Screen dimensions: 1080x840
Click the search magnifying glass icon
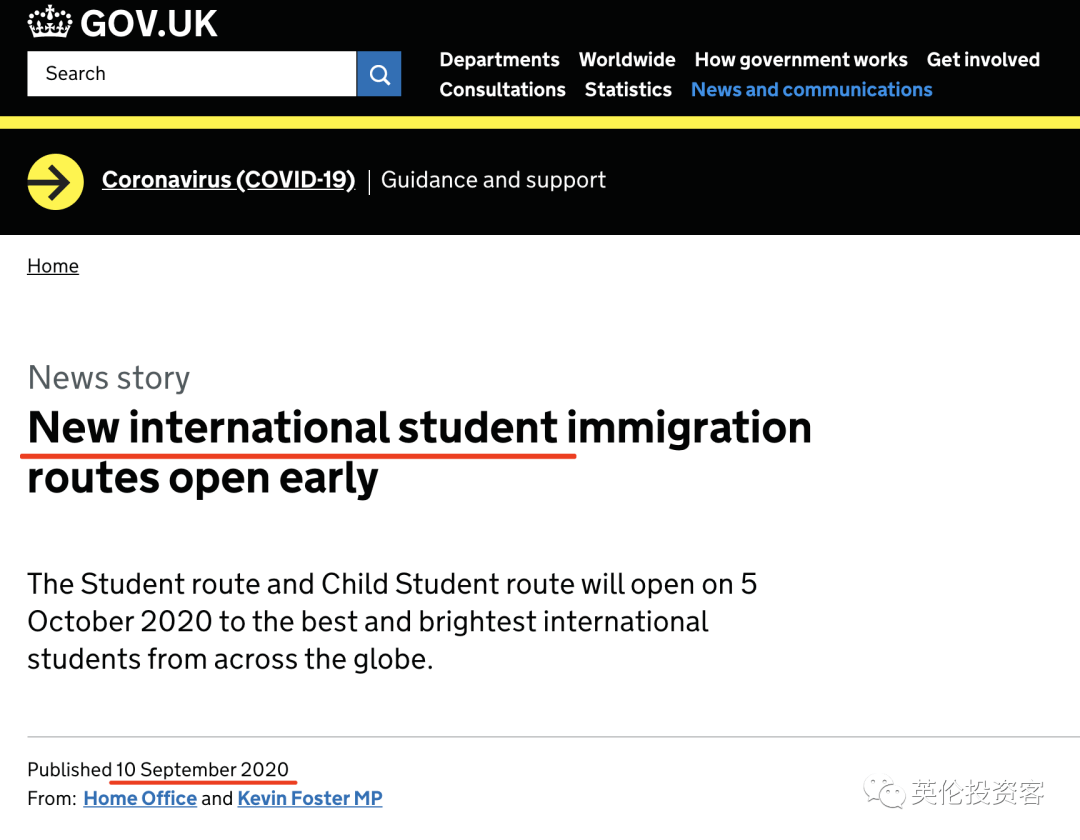(378, 73)
